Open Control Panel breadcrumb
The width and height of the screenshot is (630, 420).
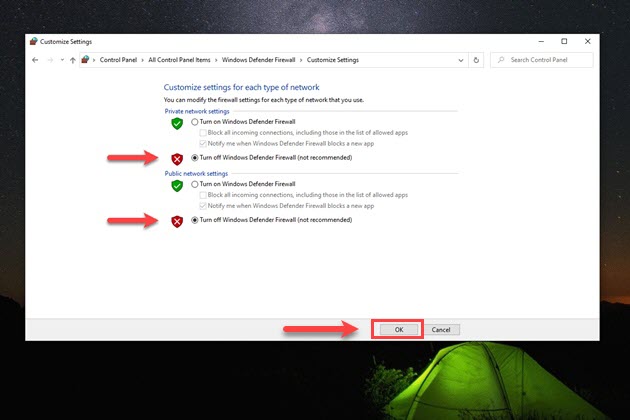[118, 60]
